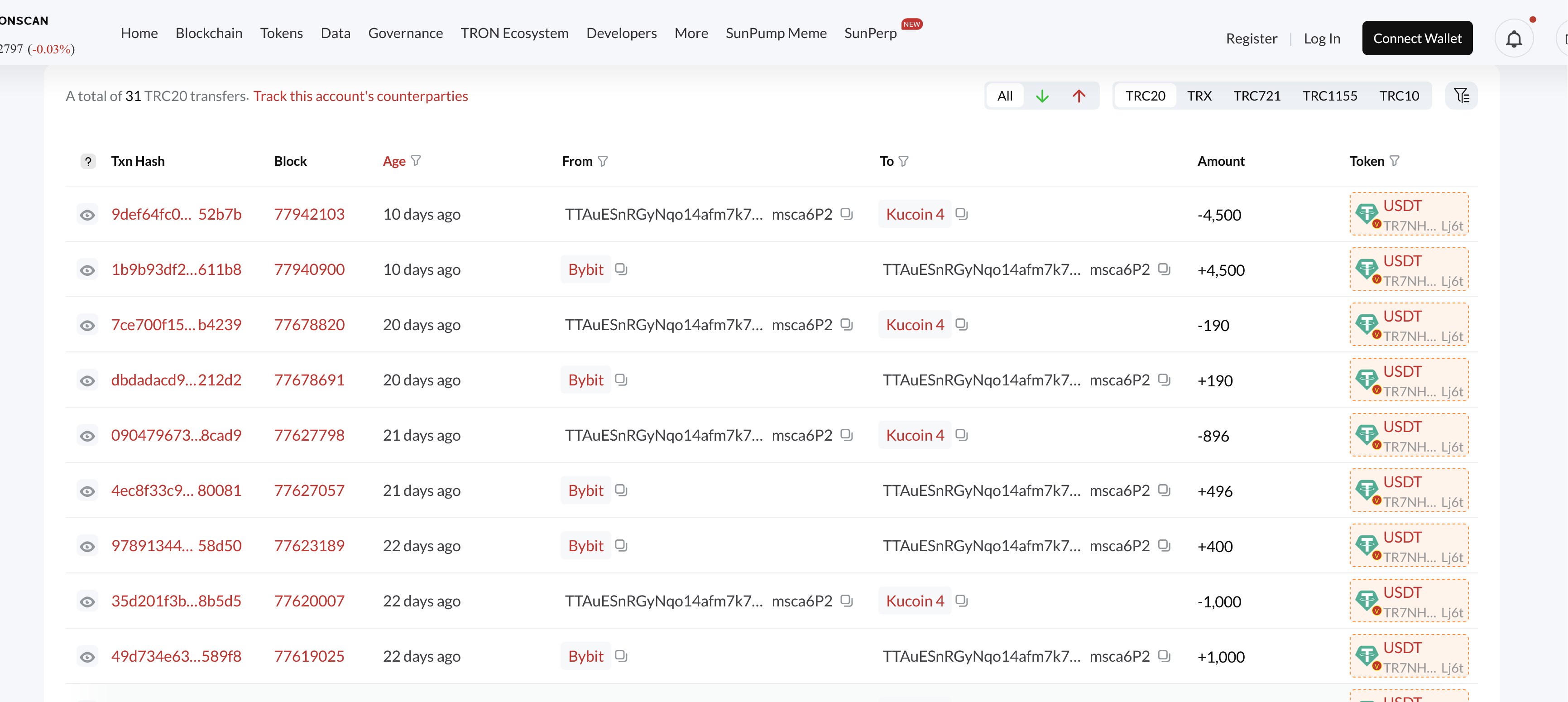Toggle eye icon for transaction dbdadacd9...212d2
1568x702 pixels.
pos(88,380)
